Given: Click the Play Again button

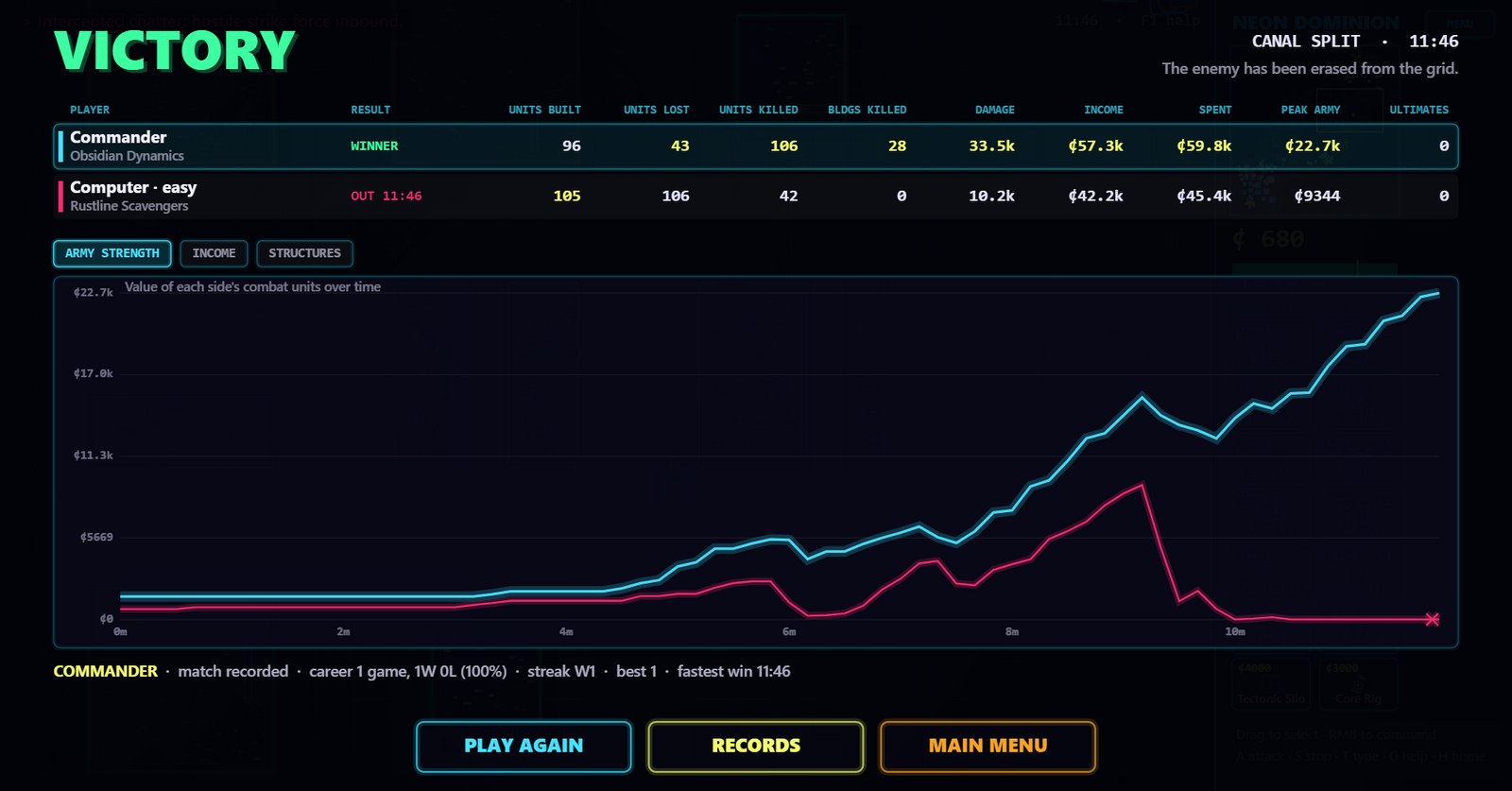Looking at the screenshot, I should 524,746.
